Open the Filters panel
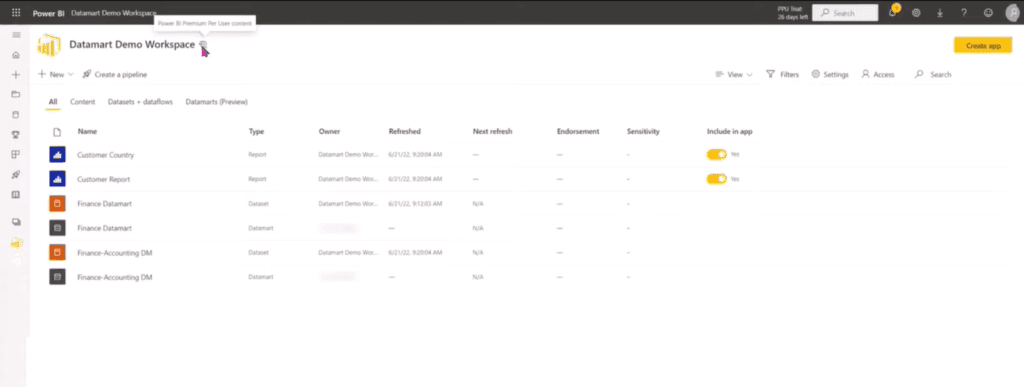The width and height of the screenshot is (1024, 387). (x=782, y=74)
